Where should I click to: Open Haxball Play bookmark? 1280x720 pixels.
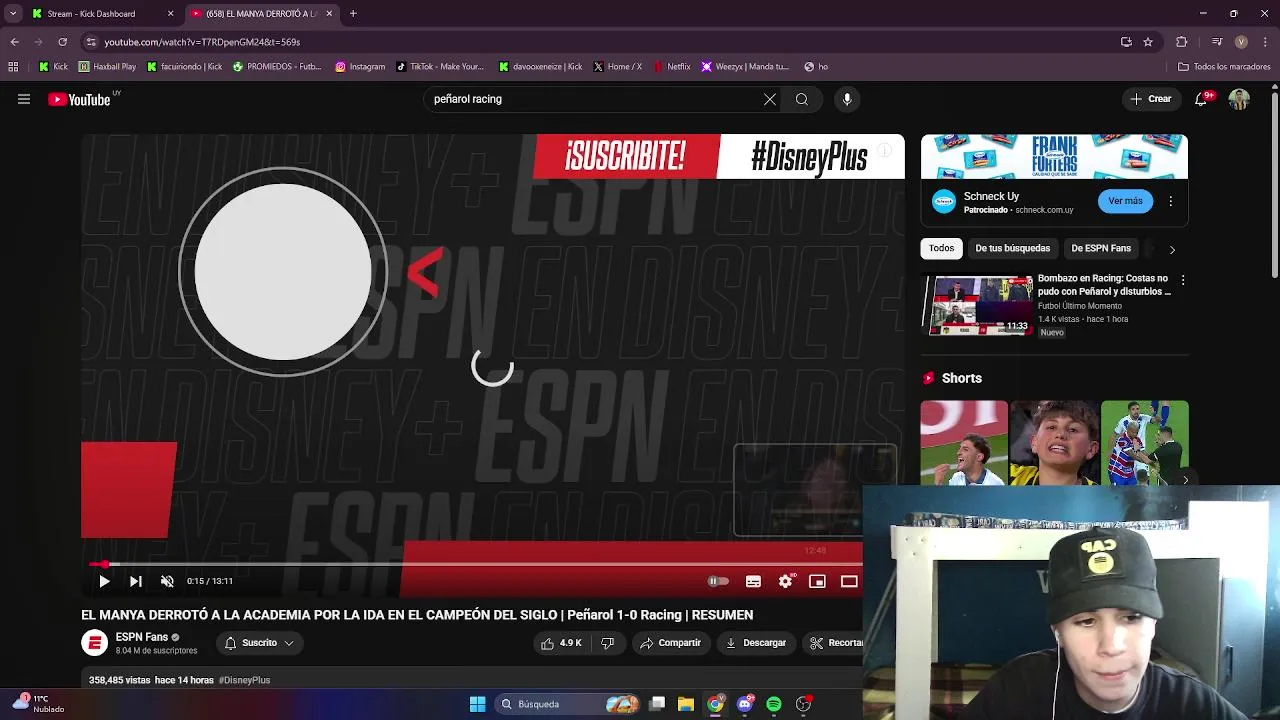[x=107, y=67]
